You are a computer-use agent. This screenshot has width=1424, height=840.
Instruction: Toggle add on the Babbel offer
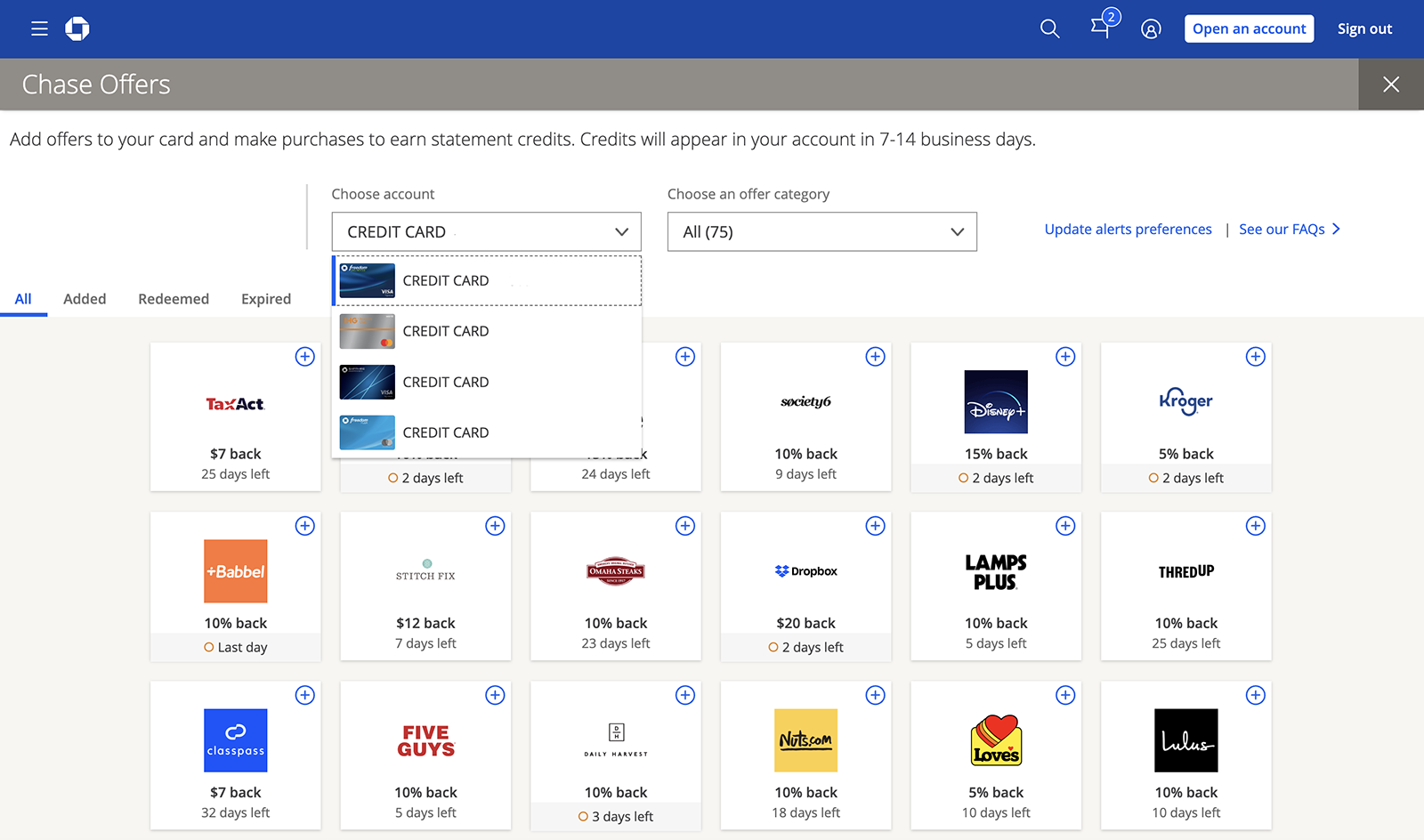tap(304, 526)
